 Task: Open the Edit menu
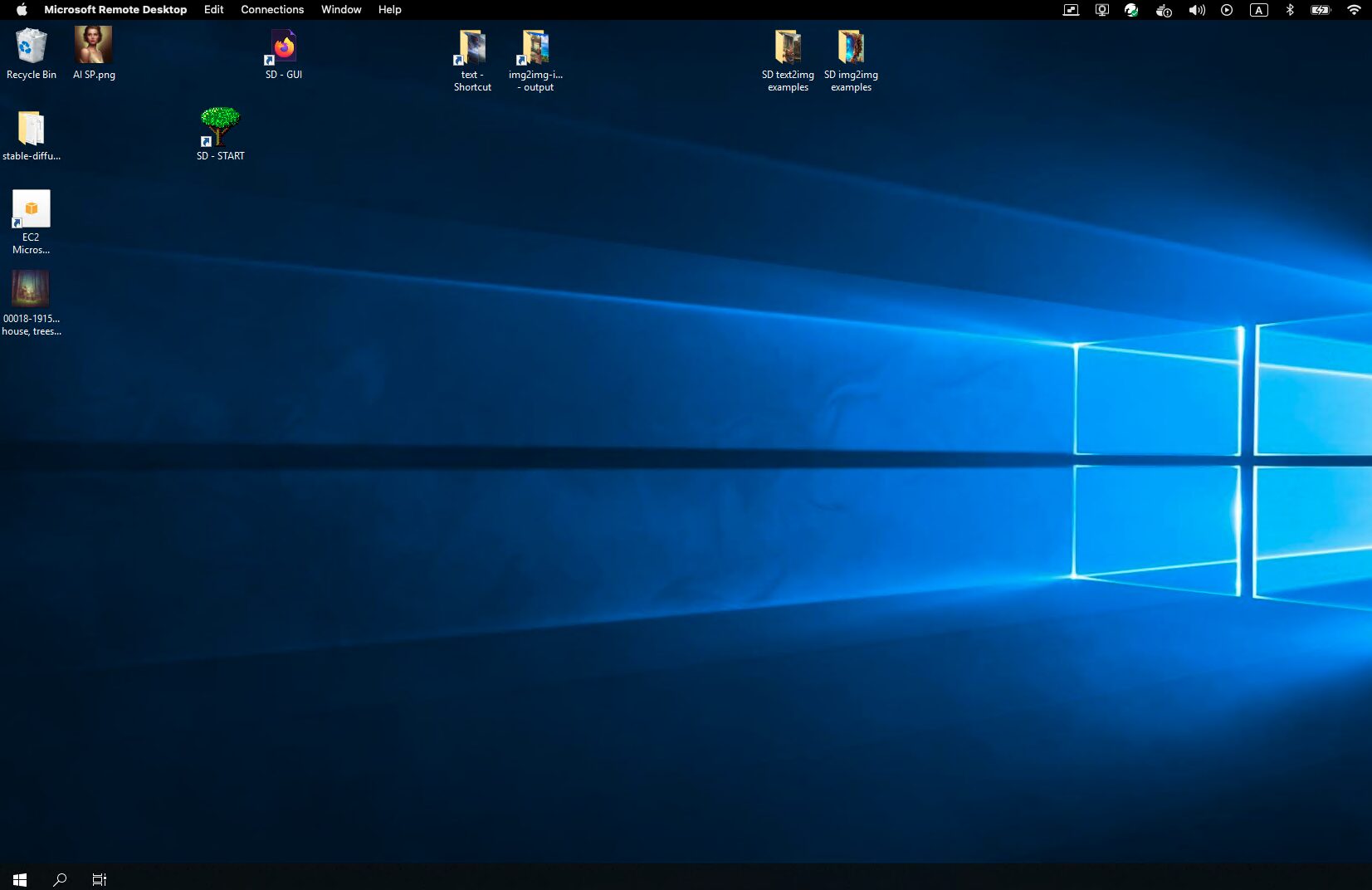coord(212,9)
